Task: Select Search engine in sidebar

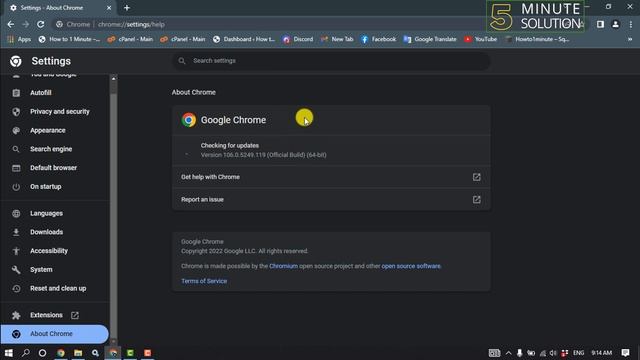Action: click(x=51, y=149)
